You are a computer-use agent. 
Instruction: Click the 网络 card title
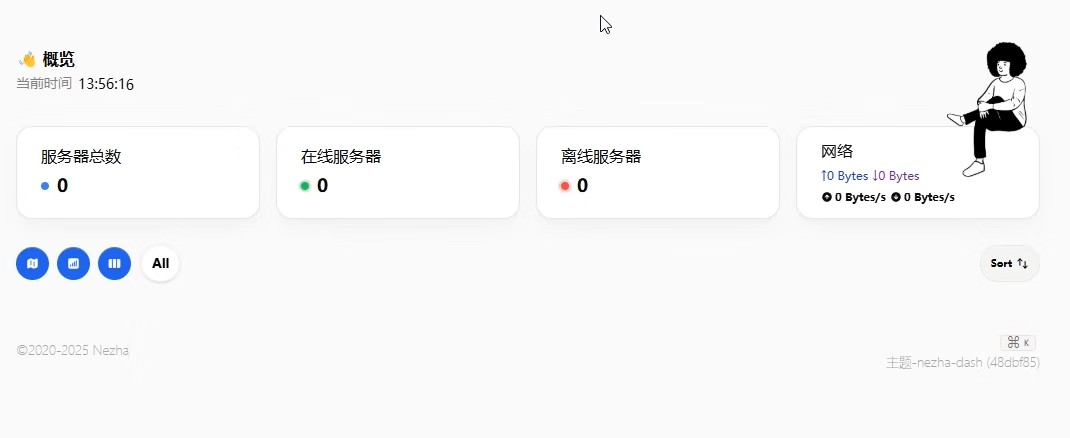[837, 151]
